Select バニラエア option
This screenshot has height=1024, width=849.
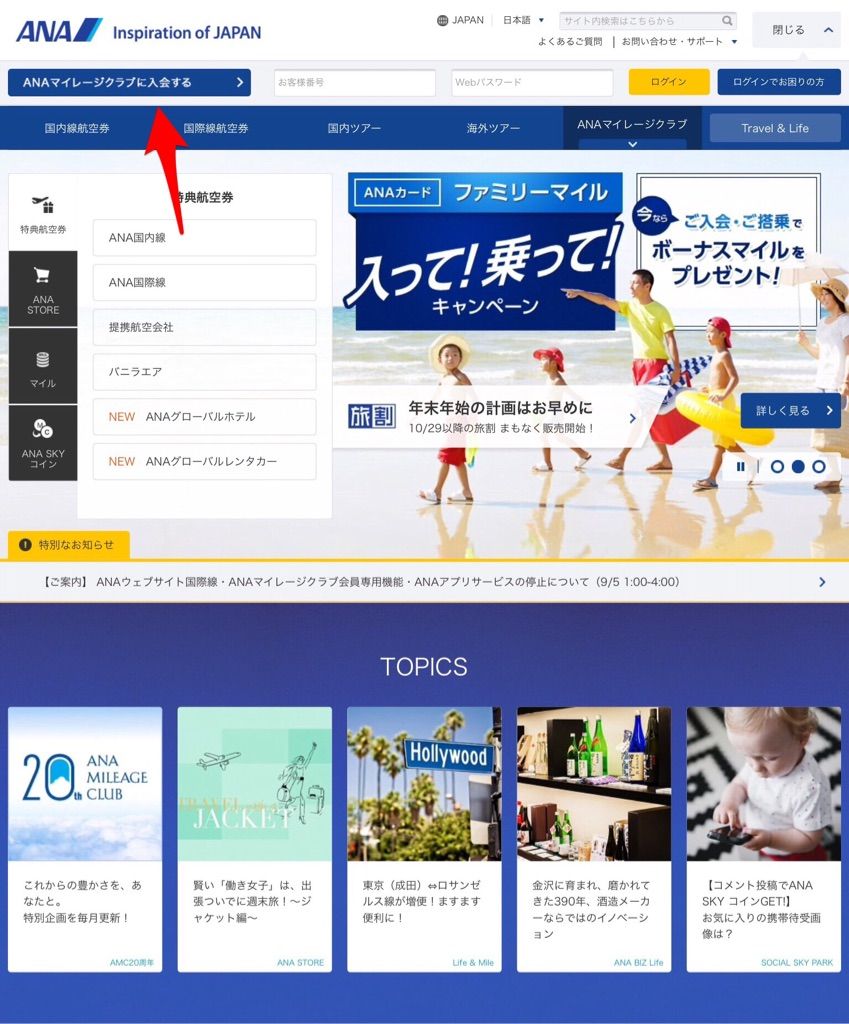pyautogui.click(x=204, y=372)
